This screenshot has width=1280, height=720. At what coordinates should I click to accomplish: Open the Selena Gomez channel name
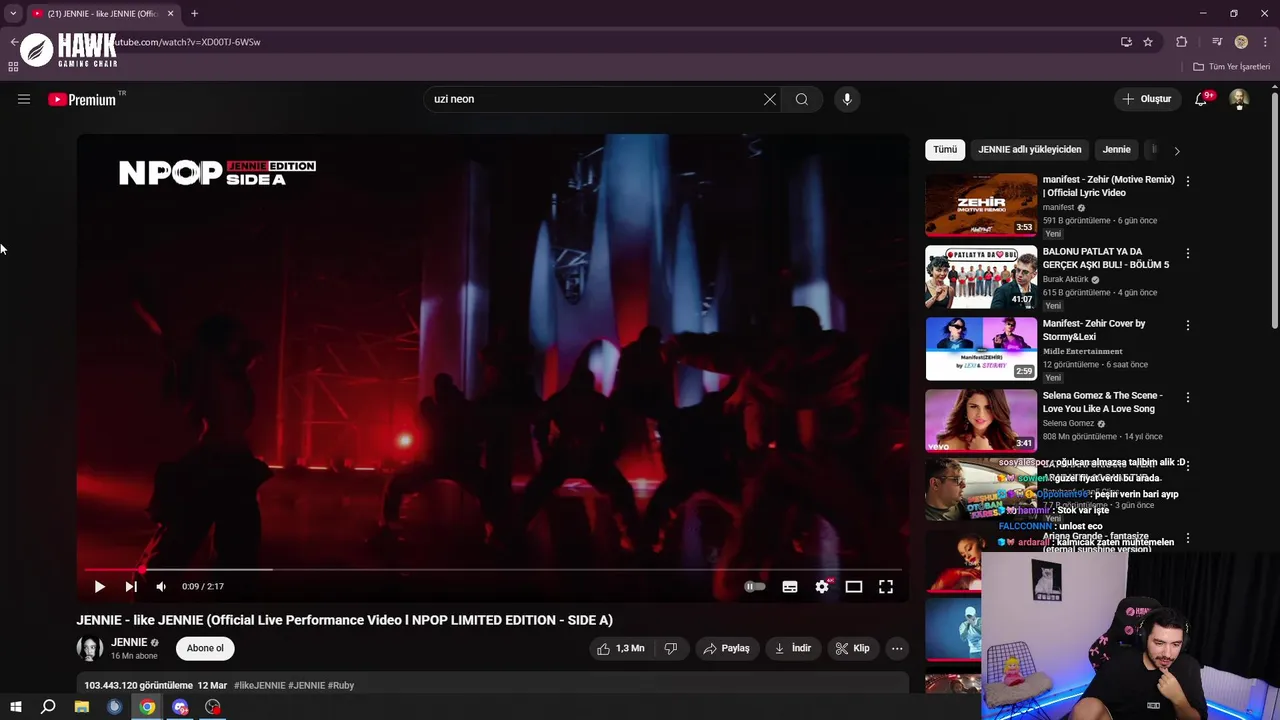tap(1069, 424)
